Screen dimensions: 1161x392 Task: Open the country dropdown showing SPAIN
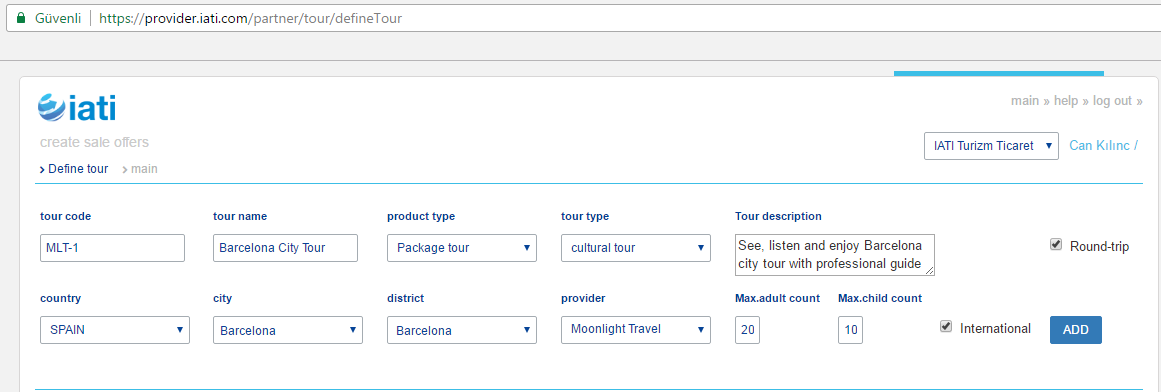coord(115,330)
